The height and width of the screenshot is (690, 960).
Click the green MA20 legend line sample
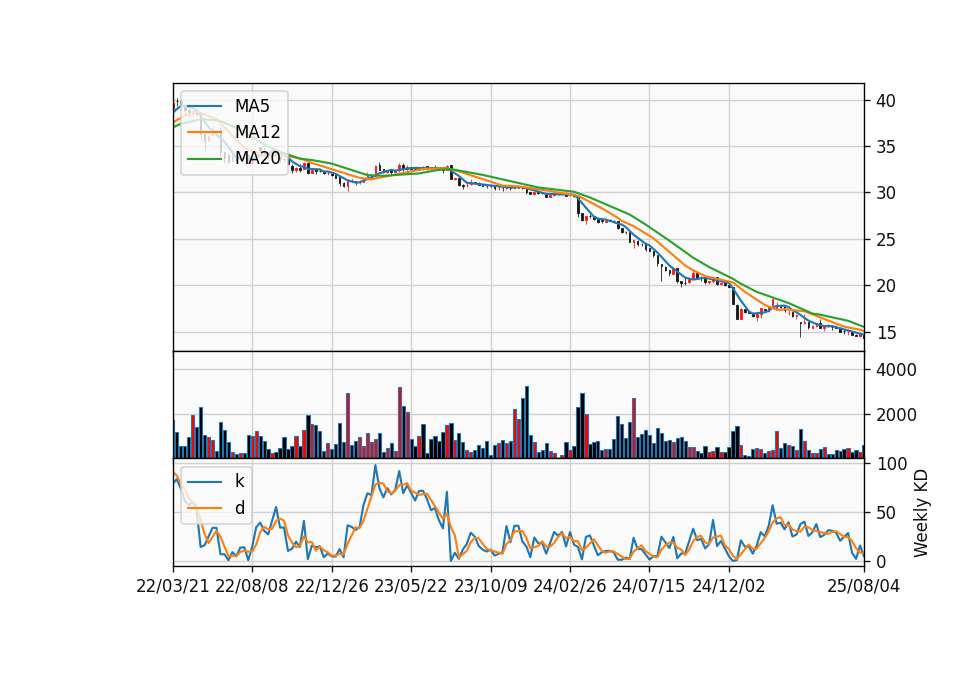[x=204, y=159]
